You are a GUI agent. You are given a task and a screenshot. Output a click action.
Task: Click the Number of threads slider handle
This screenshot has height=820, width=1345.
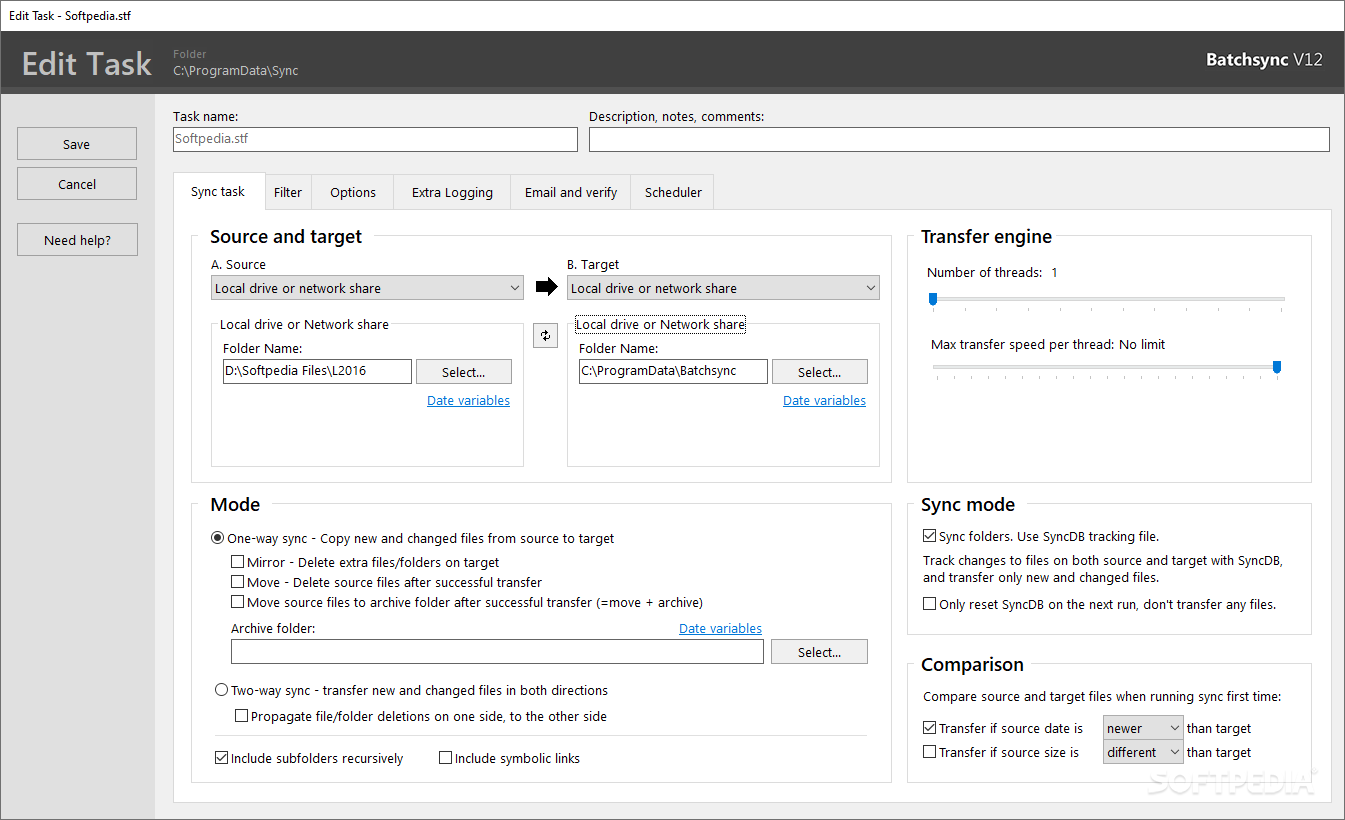tap(933, 298)
